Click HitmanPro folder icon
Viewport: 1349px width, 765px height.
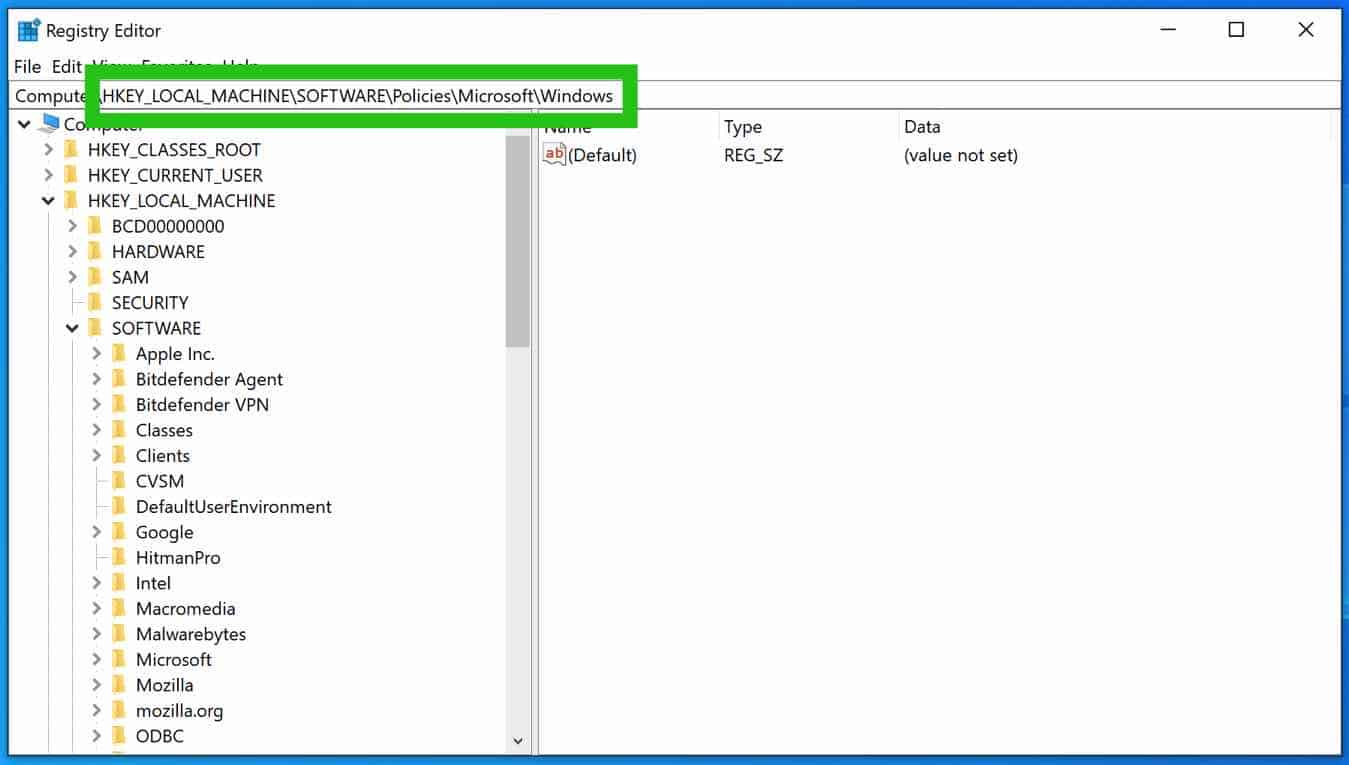(x=119, y=558)
